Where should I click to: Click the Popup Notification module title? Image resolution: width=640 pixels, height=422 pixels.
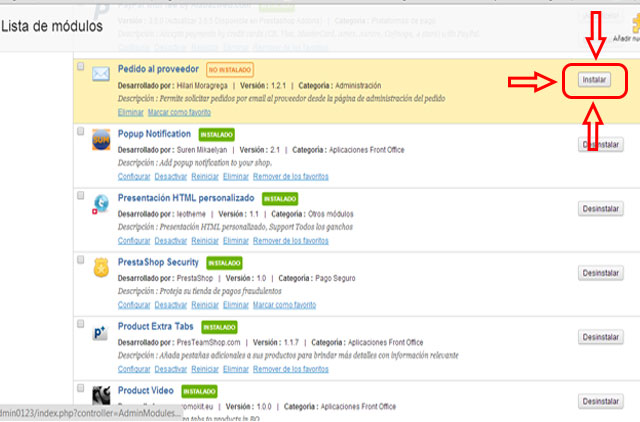154,134
